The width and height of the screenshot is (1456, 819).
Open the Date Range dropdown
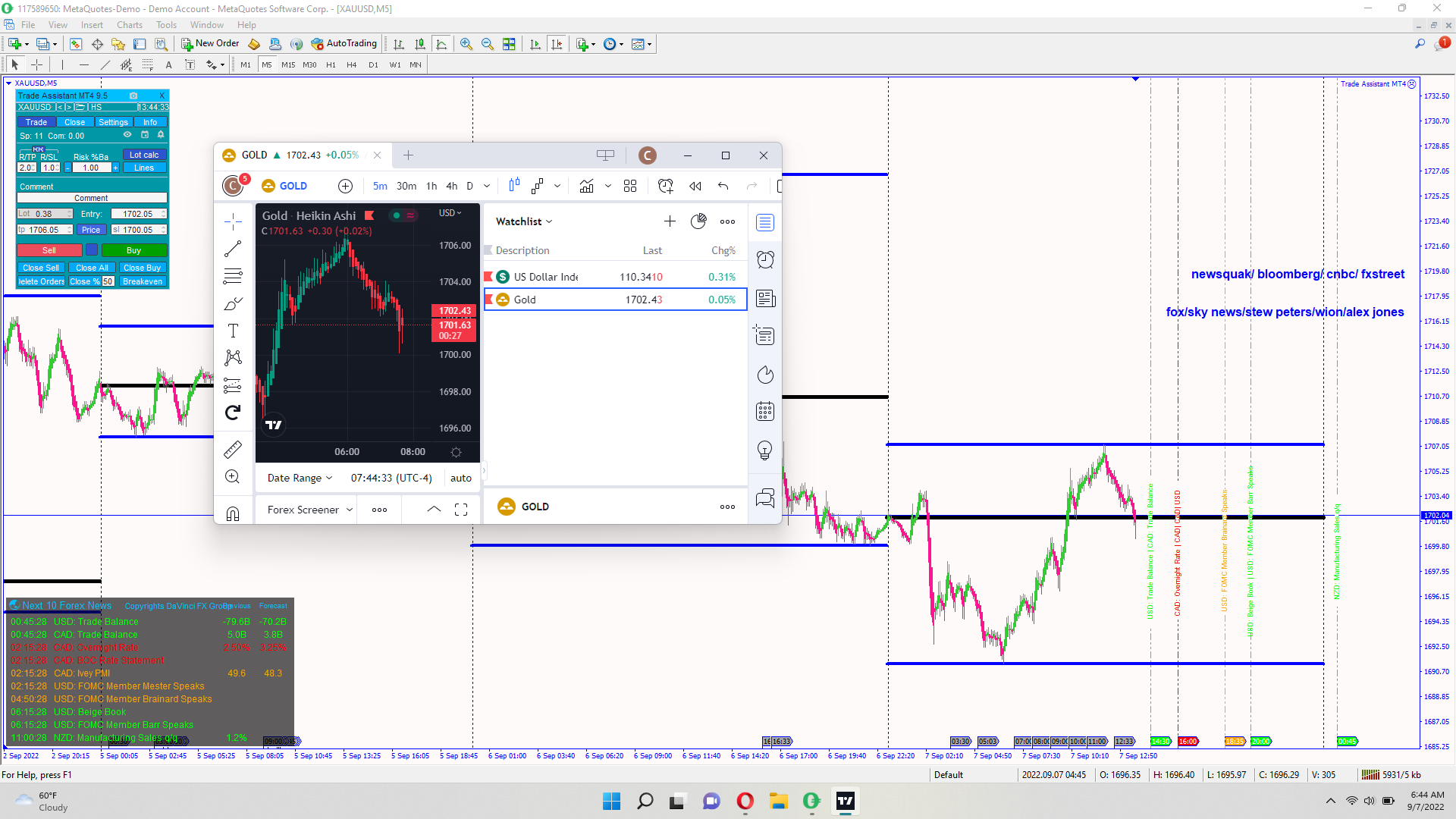pos(300,478)
